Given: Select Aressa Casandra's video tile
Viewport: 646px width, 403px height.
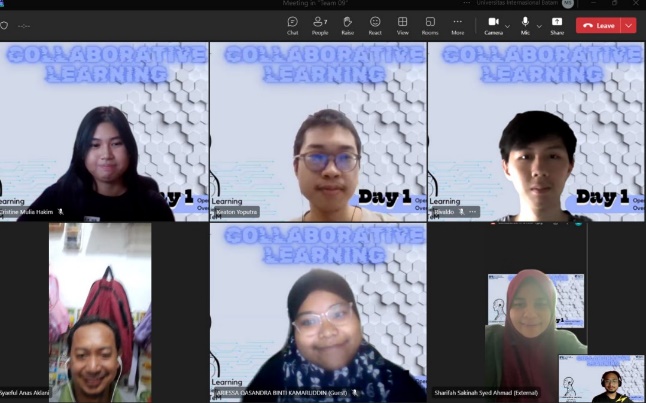Looking at the screenshot, I should click(x=318, y=313).
